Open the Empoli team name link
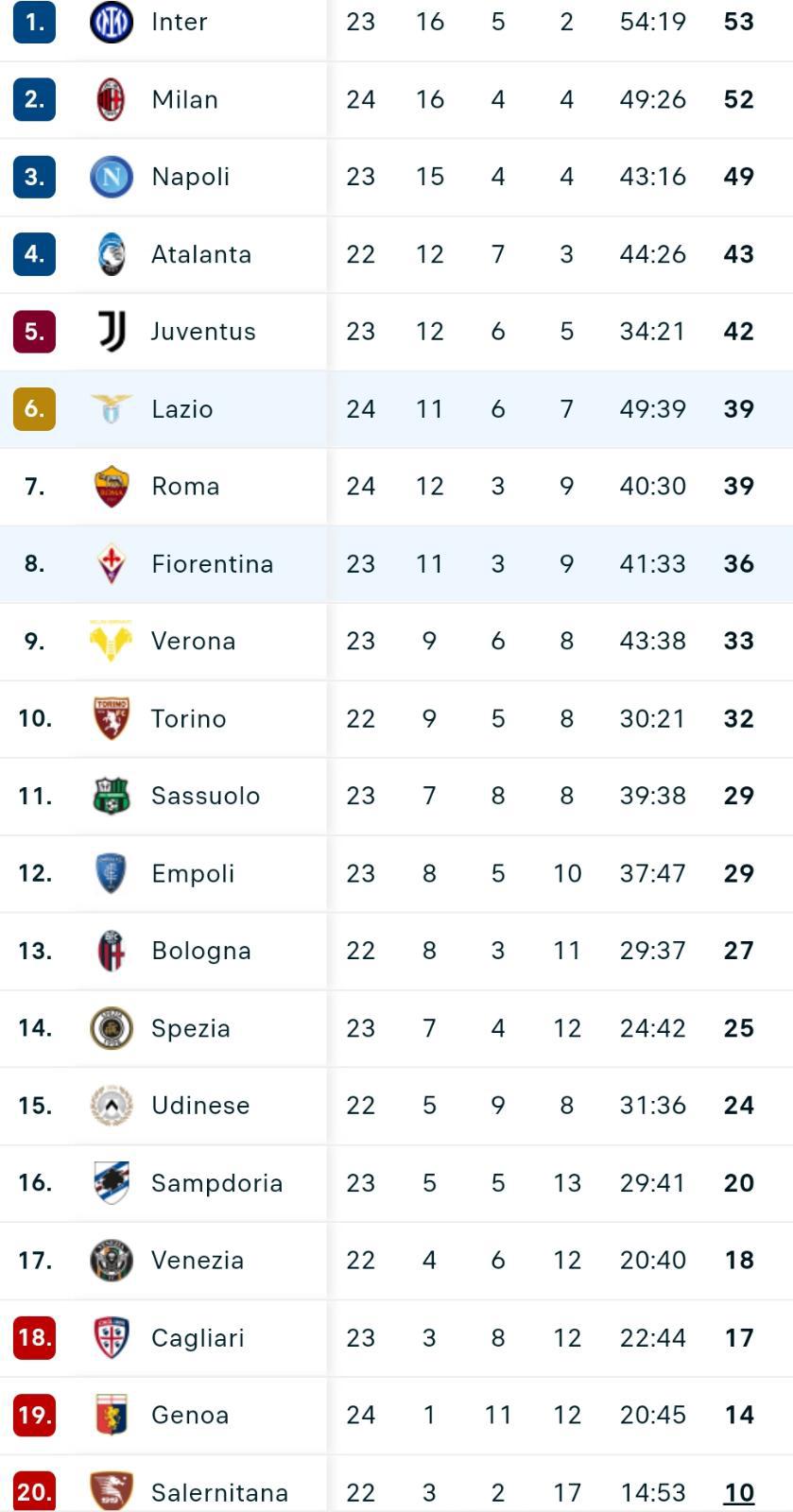 pos(193,873)
